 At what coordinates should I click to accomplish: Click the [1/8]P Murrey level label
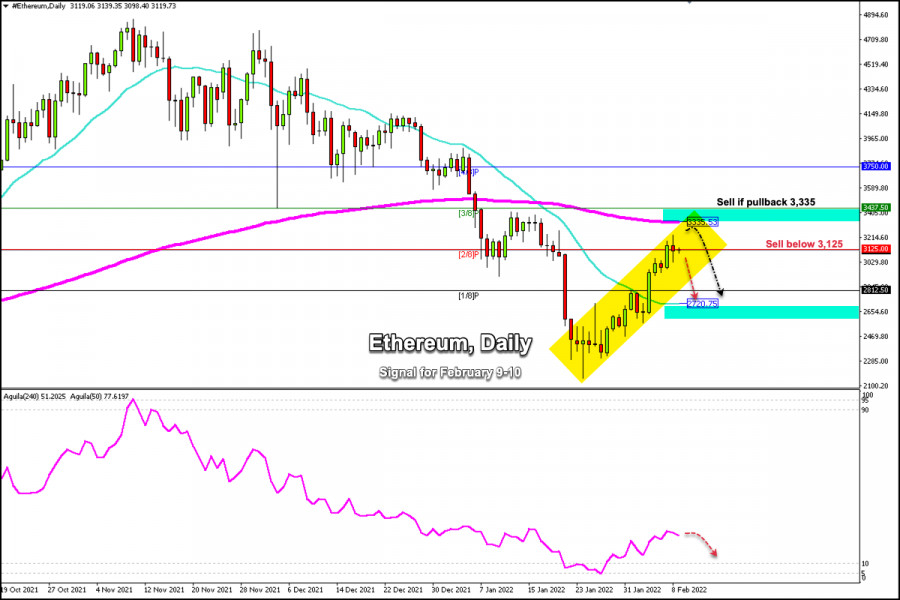(x=468, y=296)
